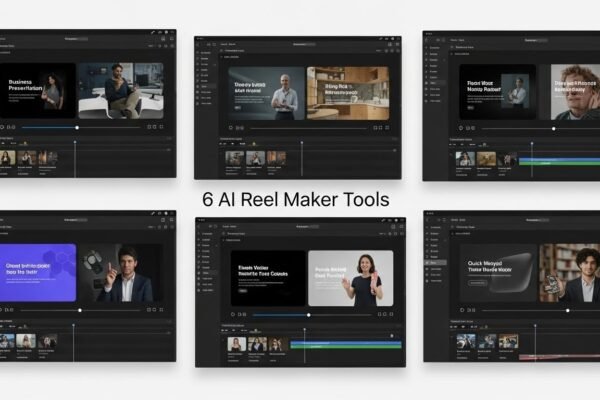
Task: Click small button on bald man slide
Action: point(238,108)
